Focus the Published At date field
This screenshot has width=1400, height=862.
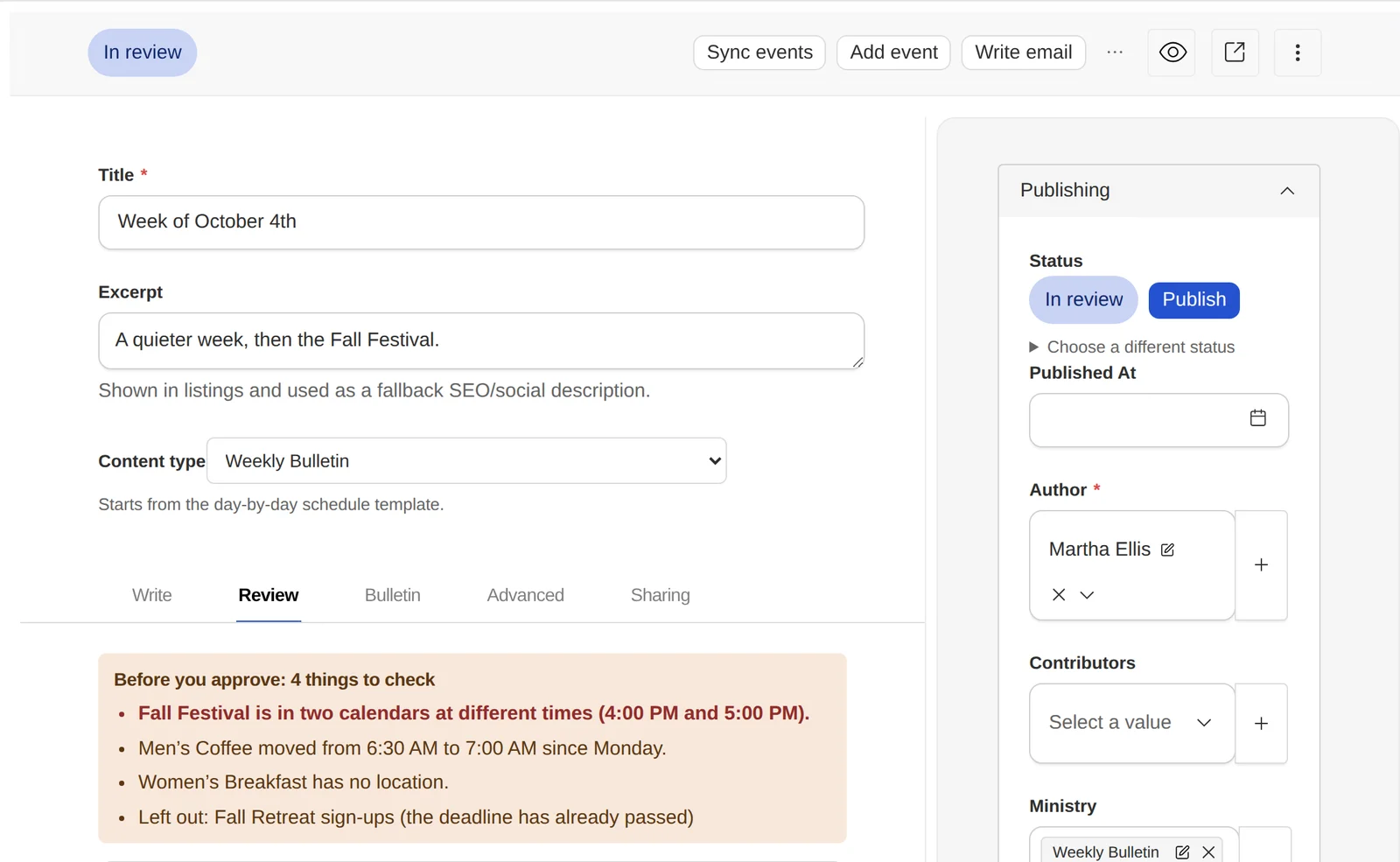point(1158,420)
